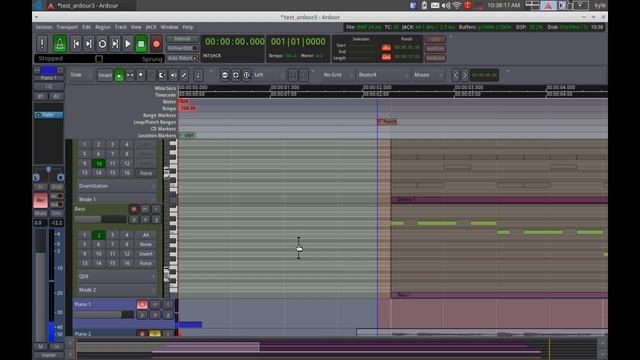Nudge forward with the right arrow

click(464, 75)
